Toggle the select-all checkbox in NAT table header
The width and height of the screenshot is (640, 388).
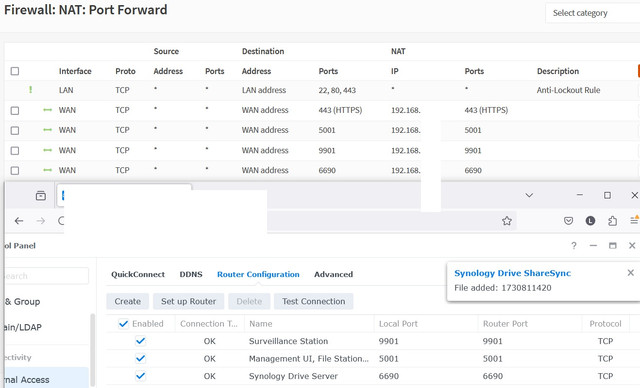point(15,71)
